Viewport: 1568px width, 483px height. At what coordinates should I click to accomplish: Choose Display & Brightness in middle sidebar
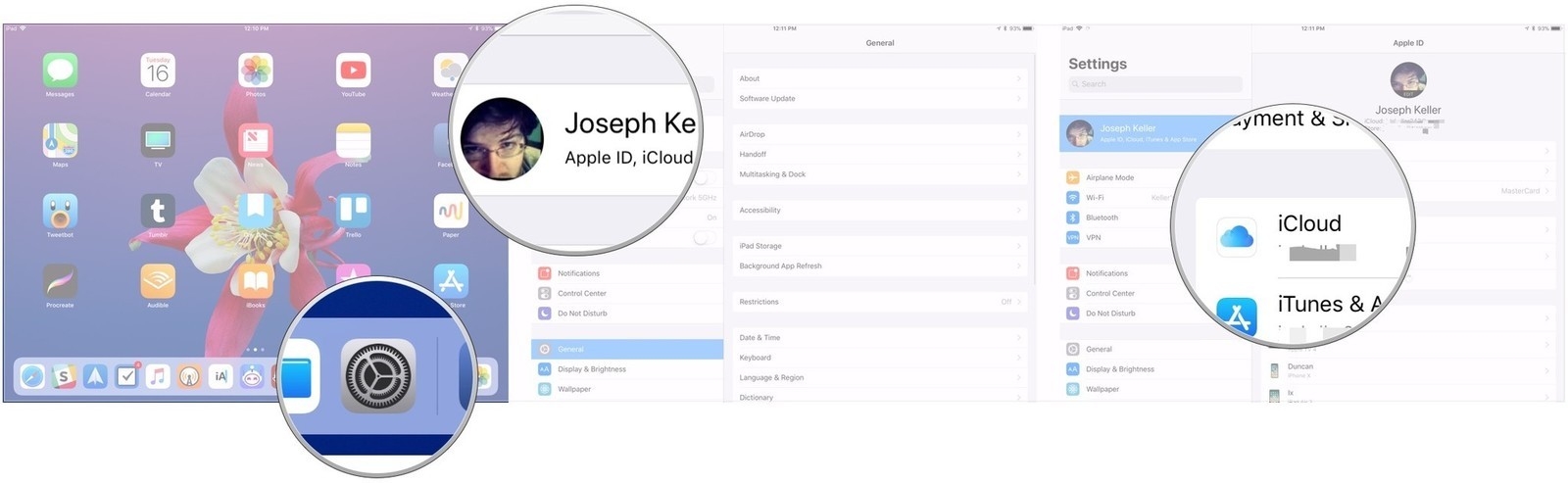[627, 369]
